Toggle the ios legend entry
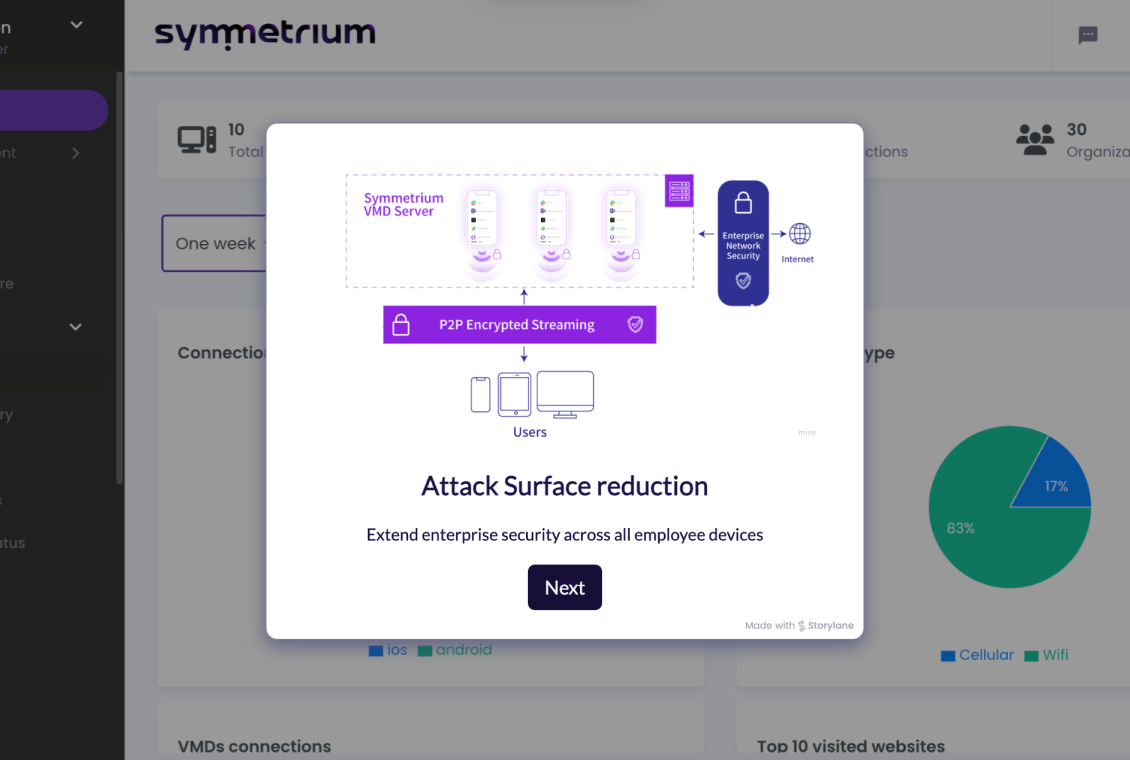This screenshot has width=1130, height=760. click(x=388, y=650)
